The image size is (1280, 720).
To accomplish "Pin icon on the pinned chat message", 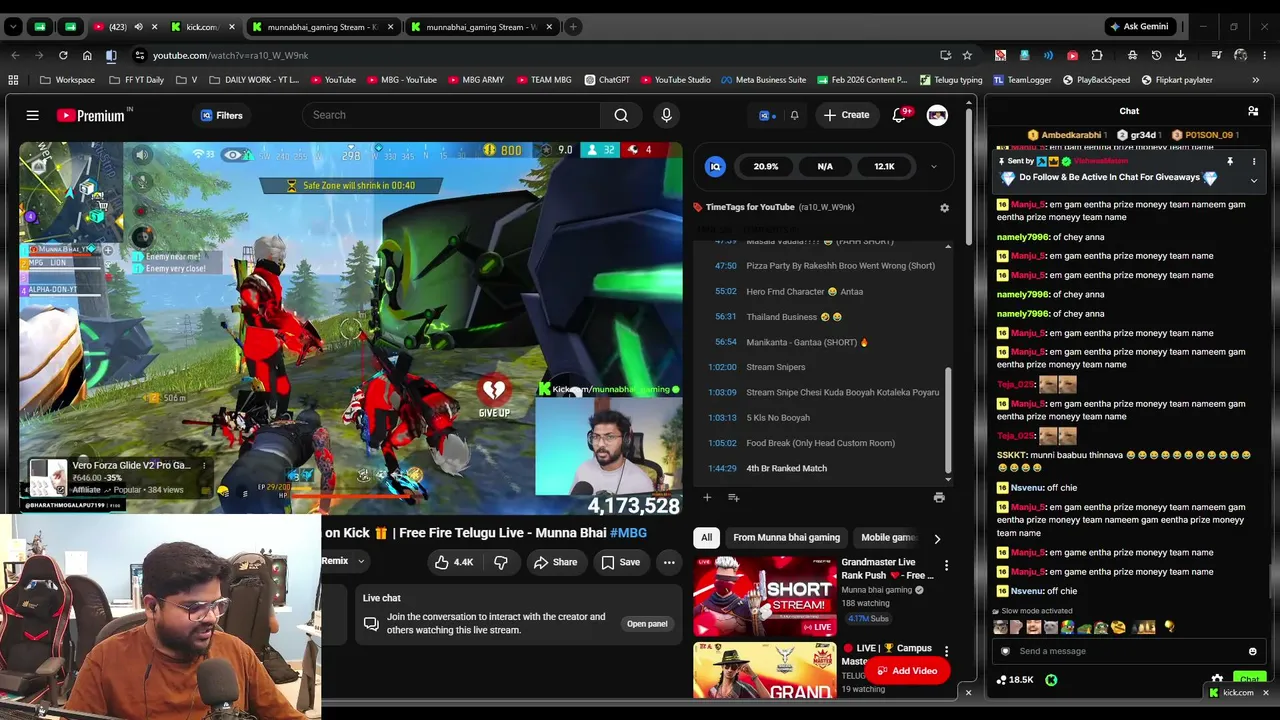I will [1230, 161].
